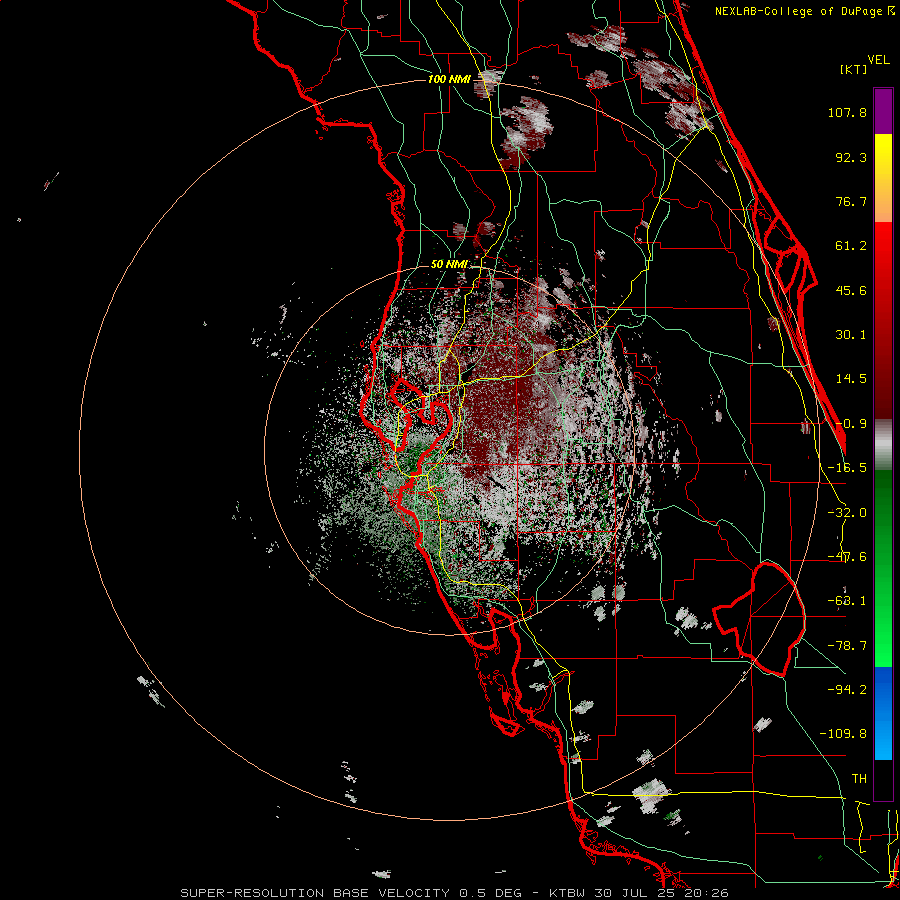Select the 30.1 velocity scale value
The height and width of the screenshot is (900, 900).
(x=851, y=335)
